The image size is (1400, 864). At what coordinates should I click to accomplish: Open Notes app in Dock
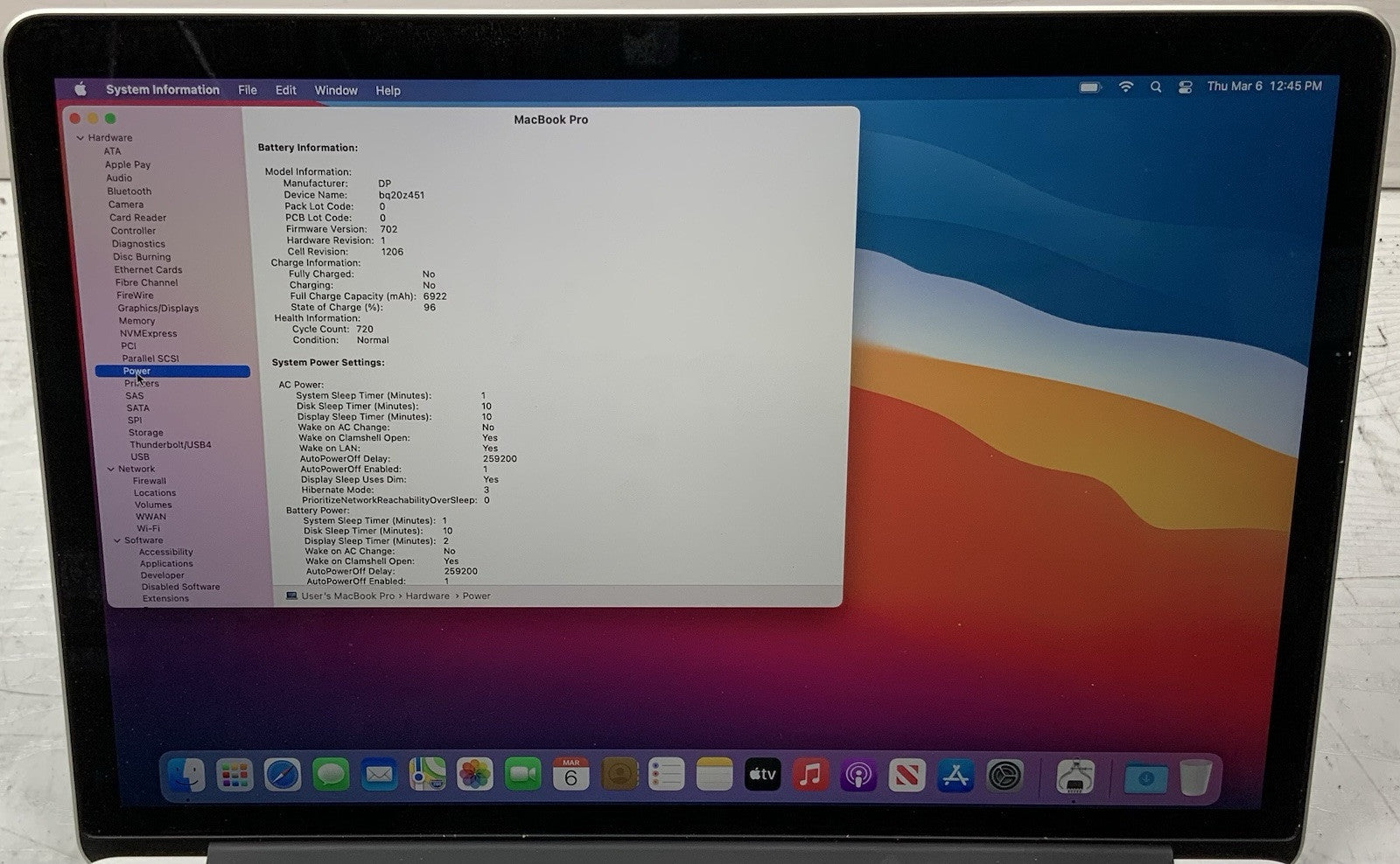click(714, 775)
